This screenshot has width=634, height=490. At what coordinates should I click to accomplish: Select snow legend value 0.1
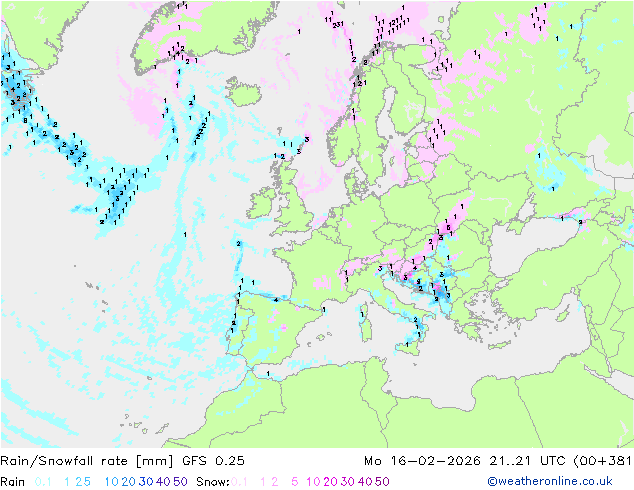[x=239, y=482]
